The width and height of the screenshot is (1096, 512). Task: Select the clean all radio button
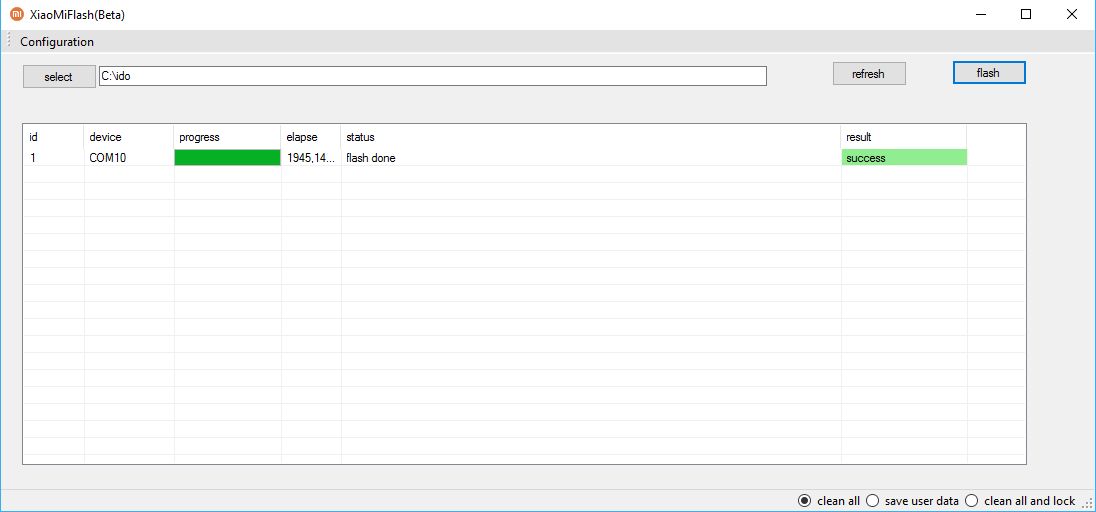point(829,501)
